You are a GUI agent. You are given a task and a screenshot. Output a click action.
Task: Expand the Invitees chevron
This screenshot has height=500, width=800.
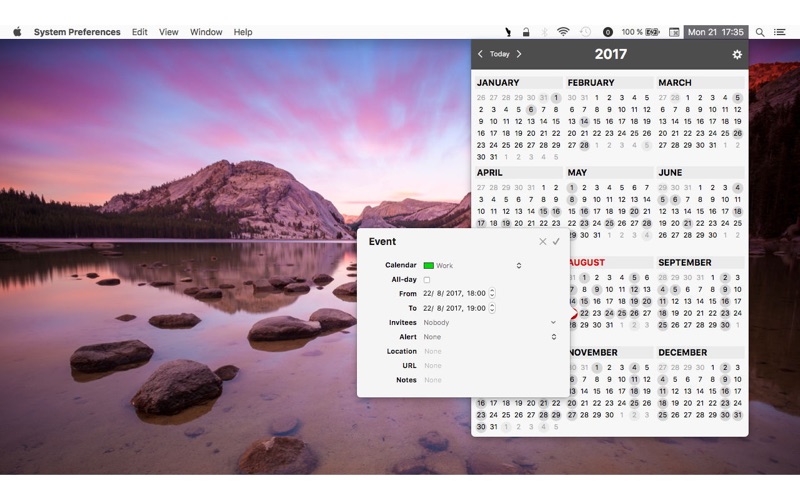(x=553, y=322)
